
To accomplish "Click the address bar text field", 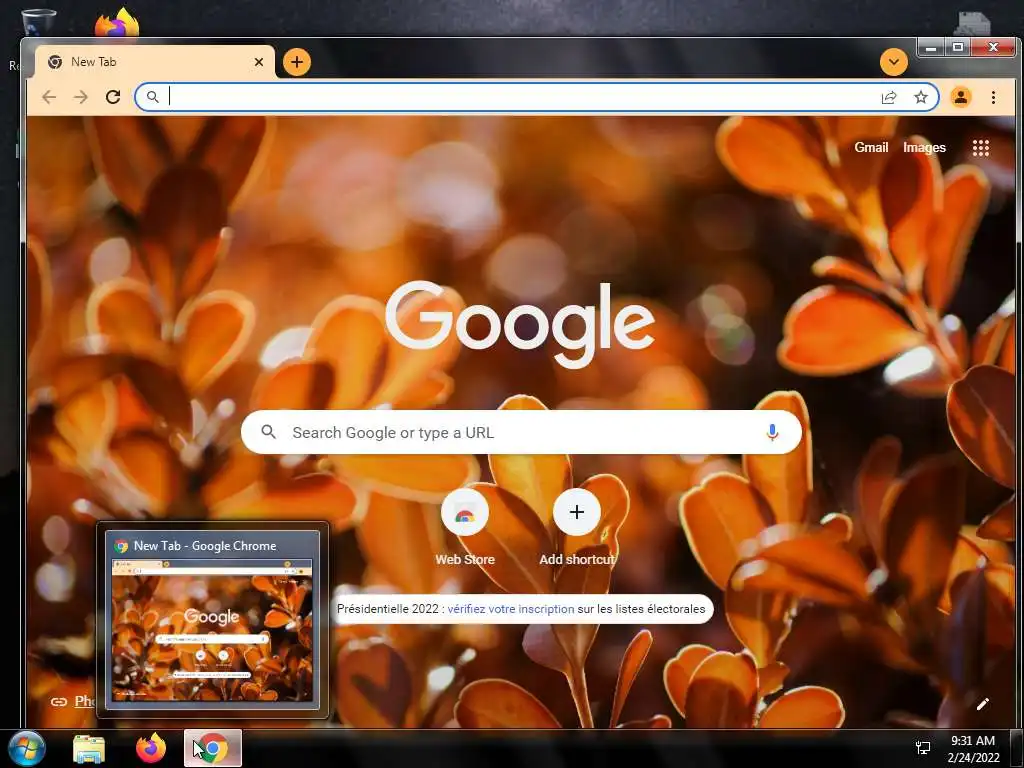I will pyautogui.click(x=520, y=97).
